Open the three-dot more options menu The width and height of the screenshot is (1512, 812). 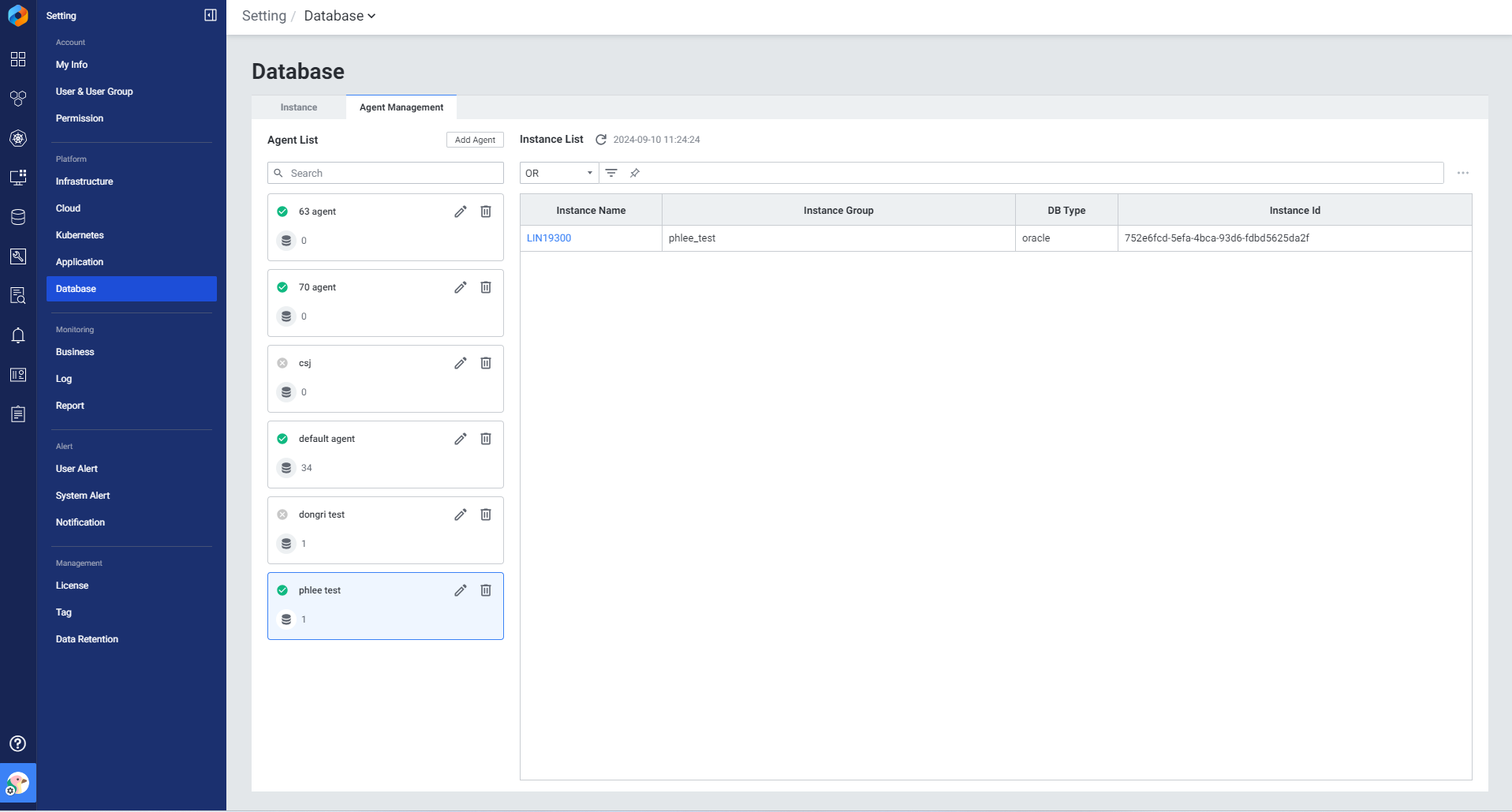pyautogui.click(x=1463, y=173)
